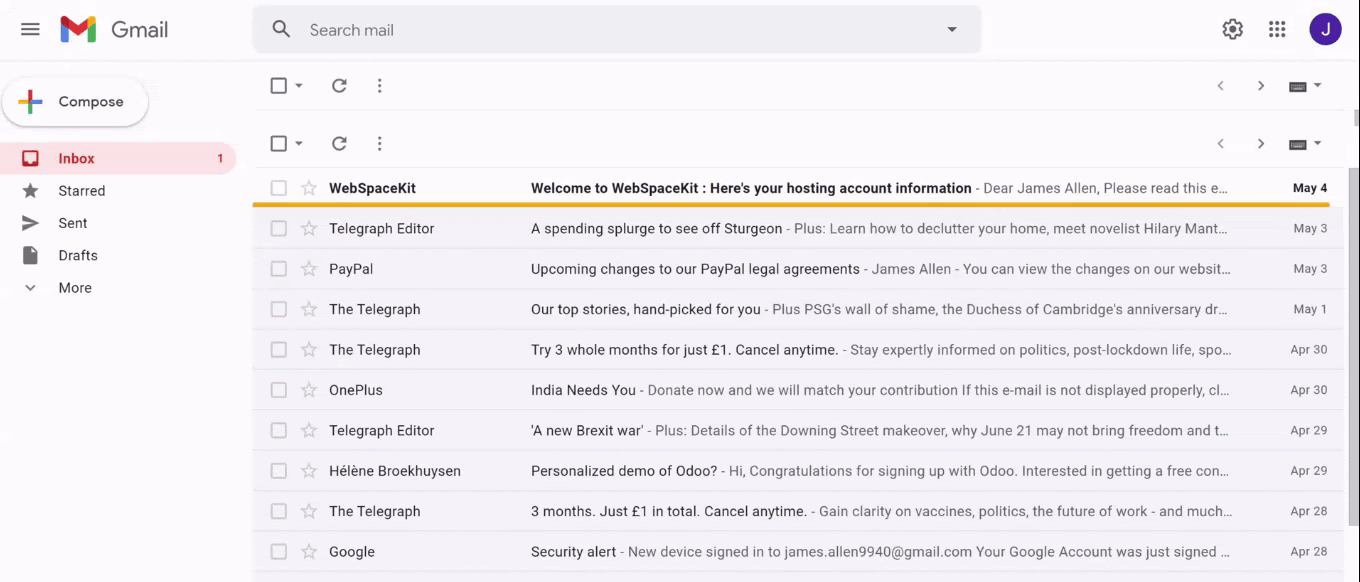Select checkbox for 'A spending splurge' email
This screenshot has width=1360, height=582.
279,229
